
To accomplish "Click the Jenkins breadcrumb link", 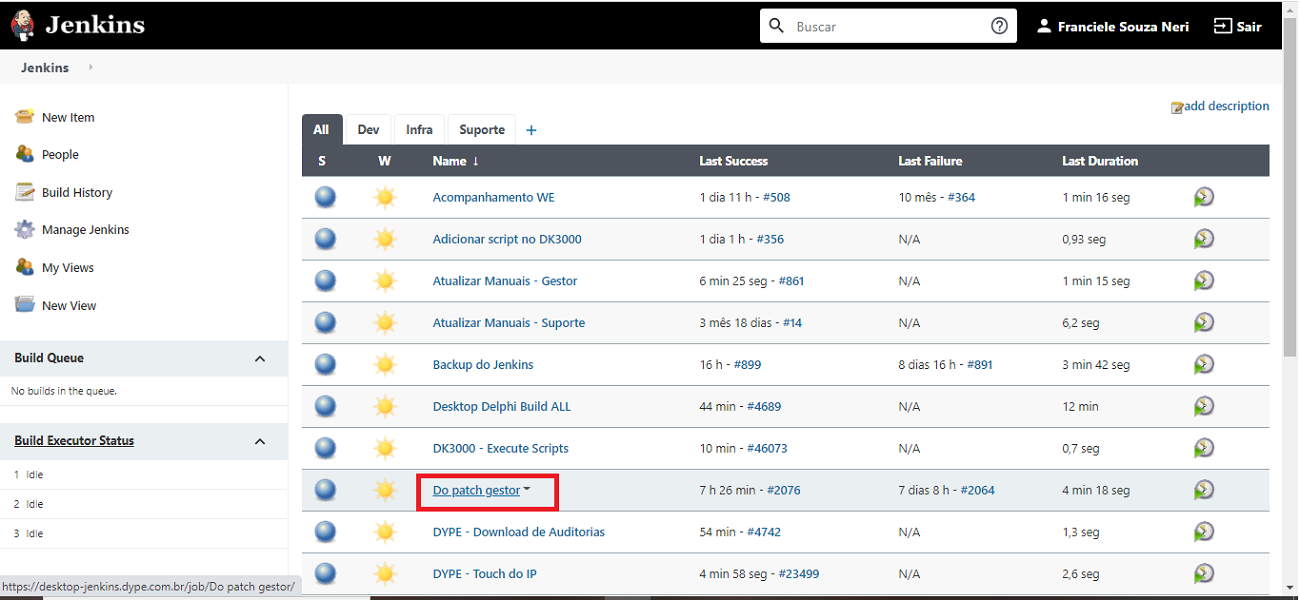I will pos(45,67).
